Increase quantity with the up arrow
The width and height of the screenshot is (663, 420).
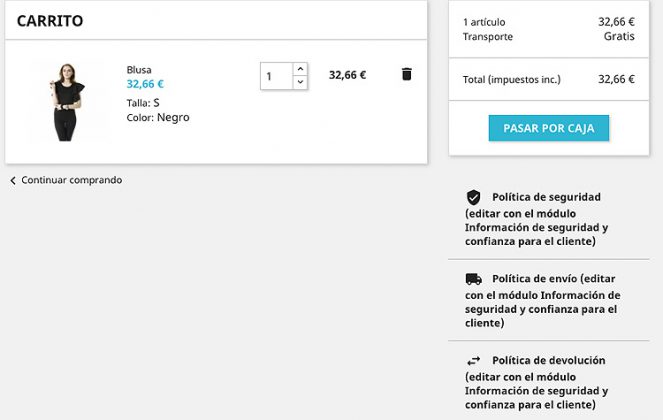(300, 69)
